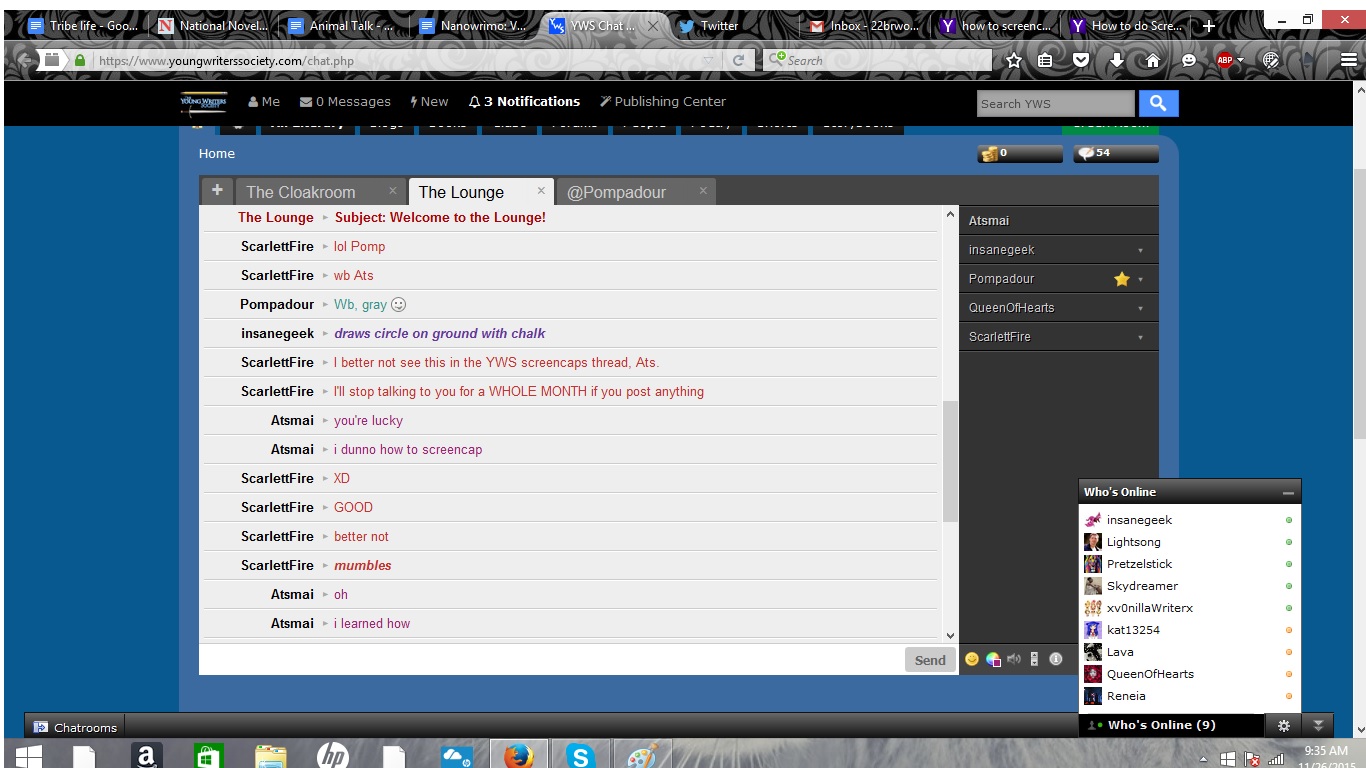This screenshot has width=1366, height=768.
Task: Click the chat message input field
Action: point(551,659)
